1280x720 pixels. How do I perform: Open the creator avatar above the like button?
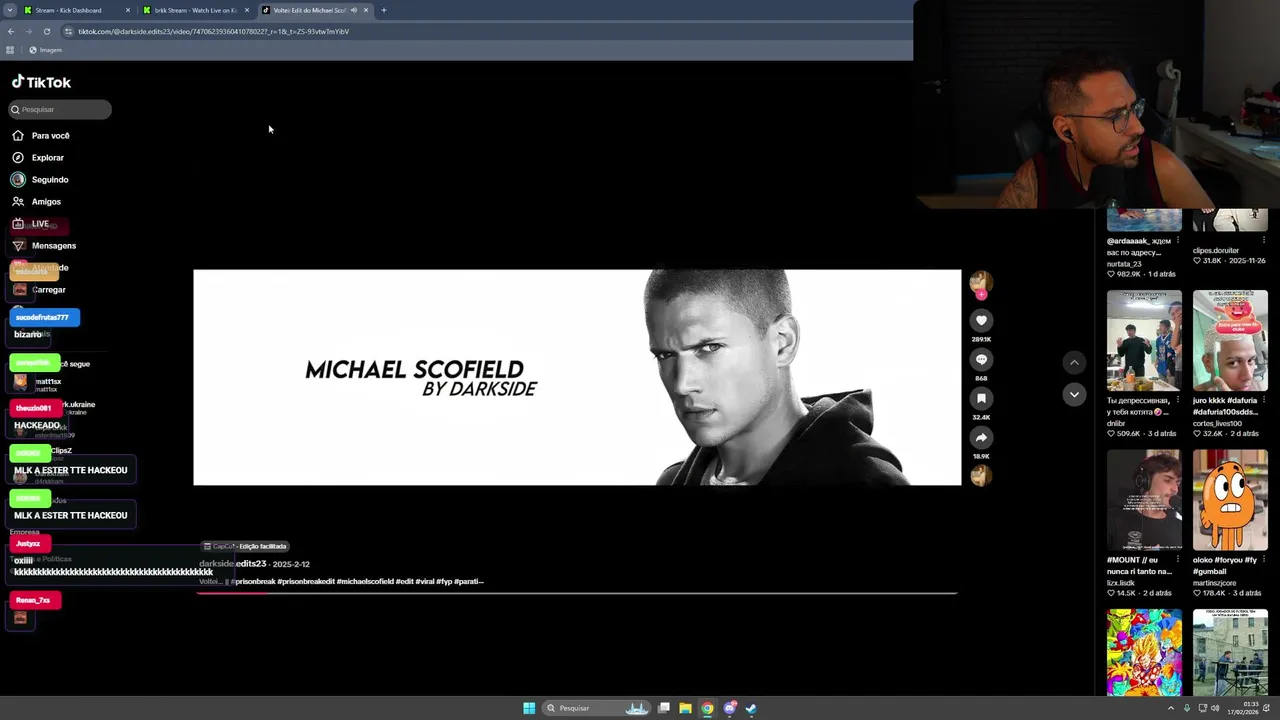point(981,283)
